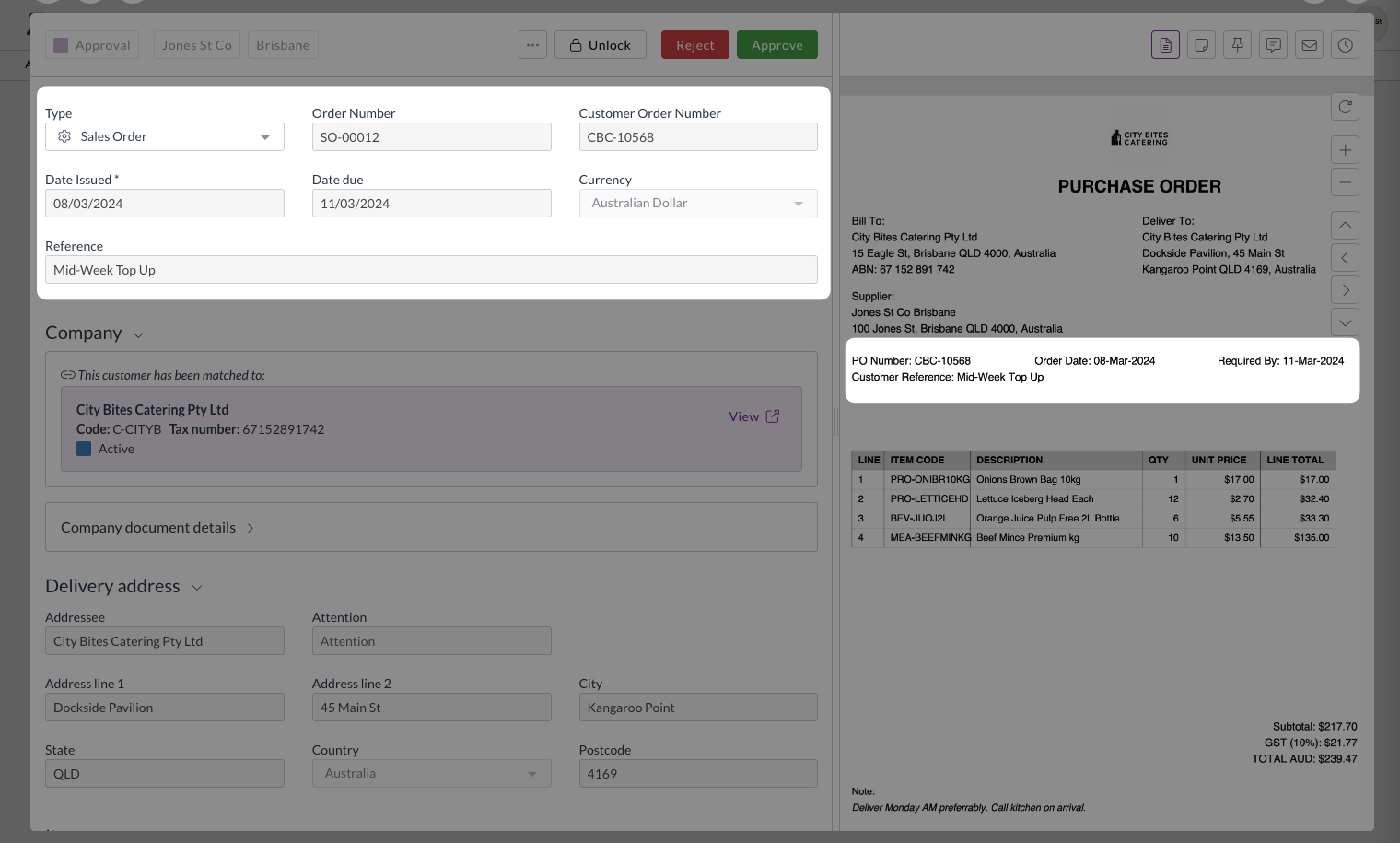The image size is (1400, 843).
Task: Click the Address line 2 field
Action: [431, 708]
